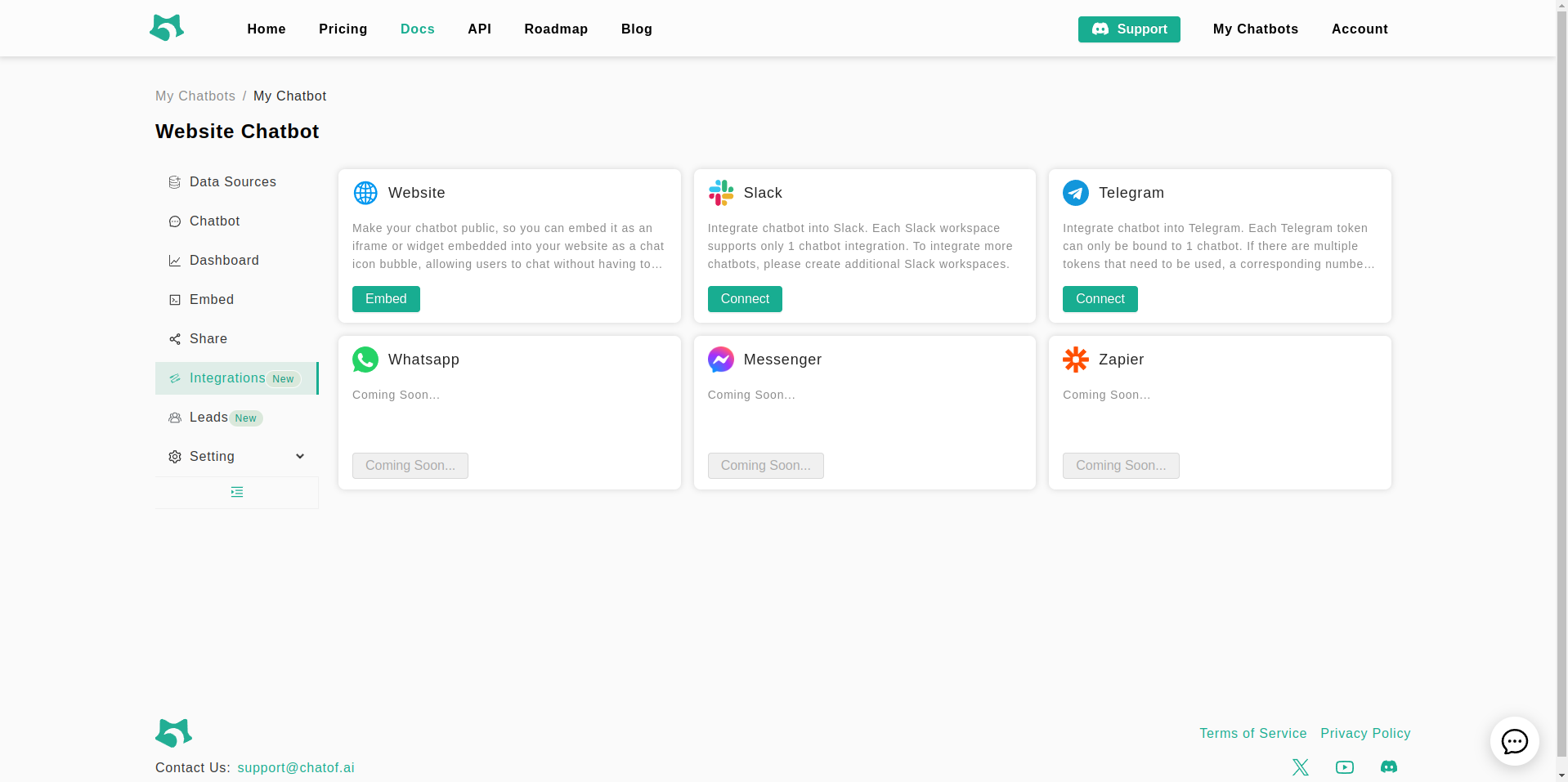Viewport: 1568px width, 782px height.
Task: Open Account in header
Action: (x=1360, y=29)
